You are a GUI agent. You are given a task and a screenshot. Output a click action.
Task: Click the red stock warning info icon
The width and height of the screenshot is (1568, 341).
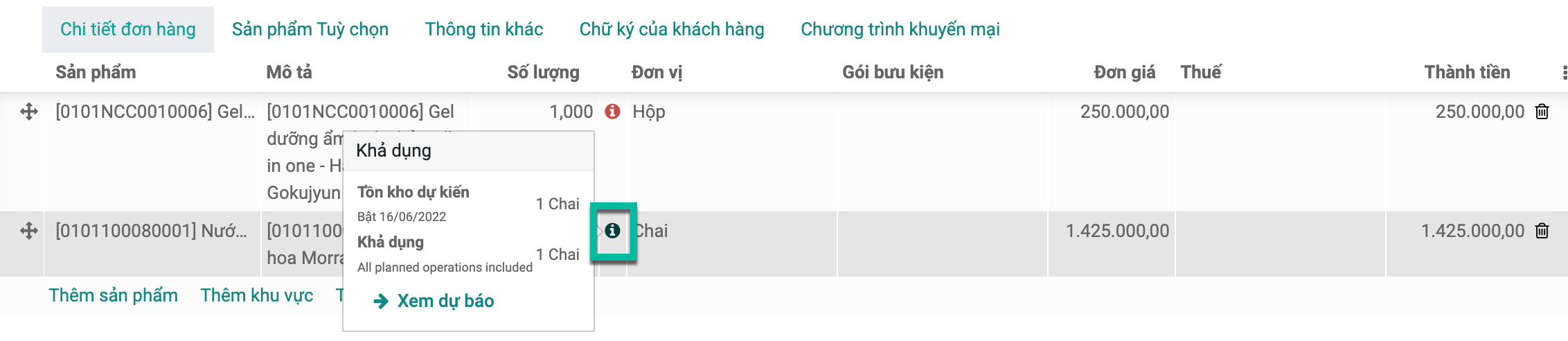(612, 111)
